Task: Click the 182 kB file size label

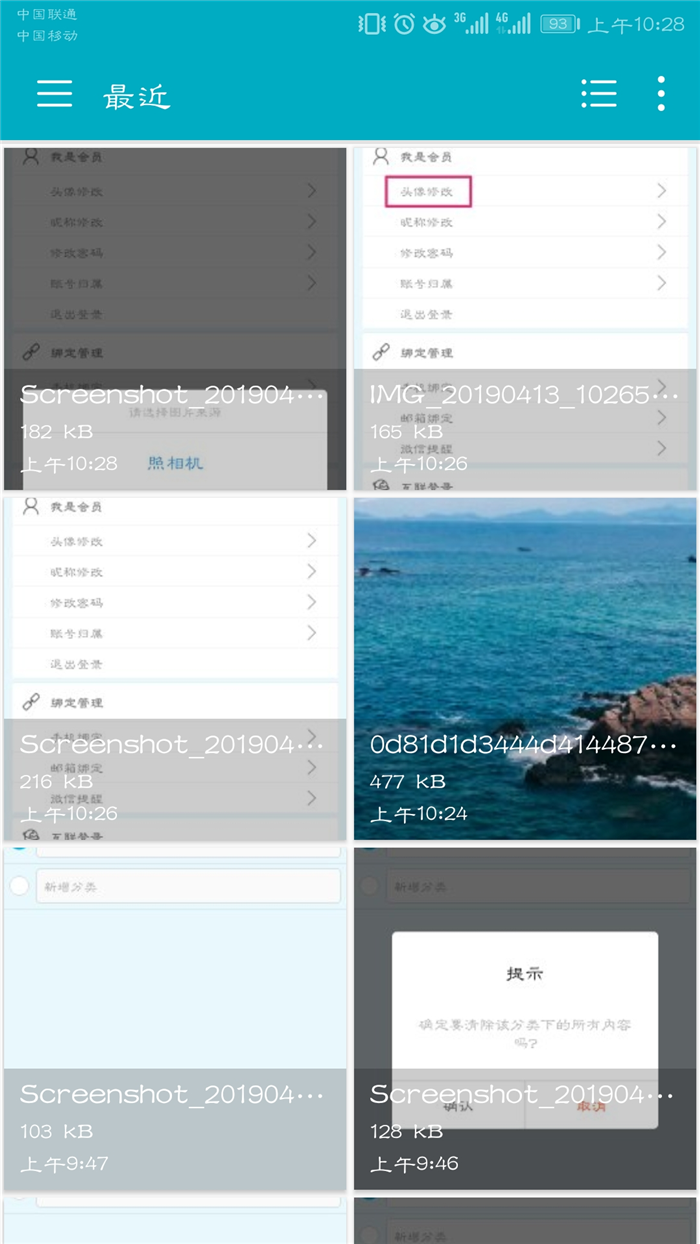Action: (x=56, y=431)
